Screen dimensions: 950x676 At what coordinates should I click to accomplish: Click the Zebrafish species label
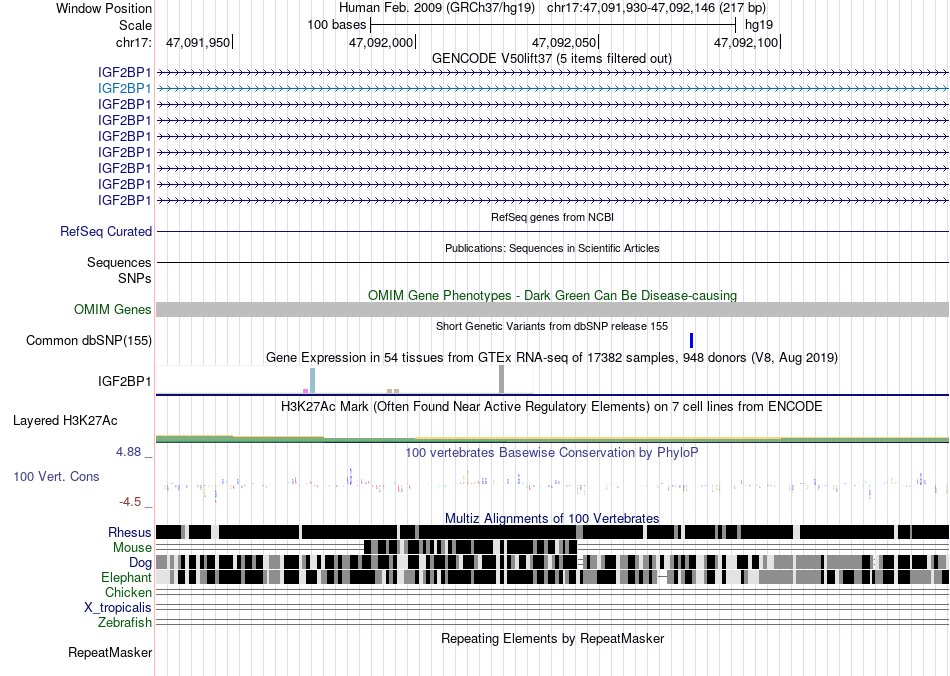click(125, 623)
